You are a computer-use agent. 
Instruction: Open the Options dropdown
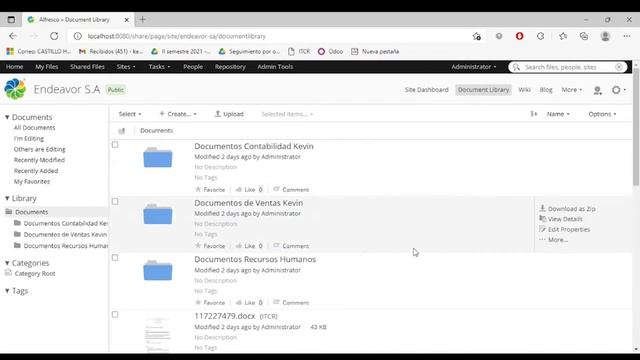point(602,114)
